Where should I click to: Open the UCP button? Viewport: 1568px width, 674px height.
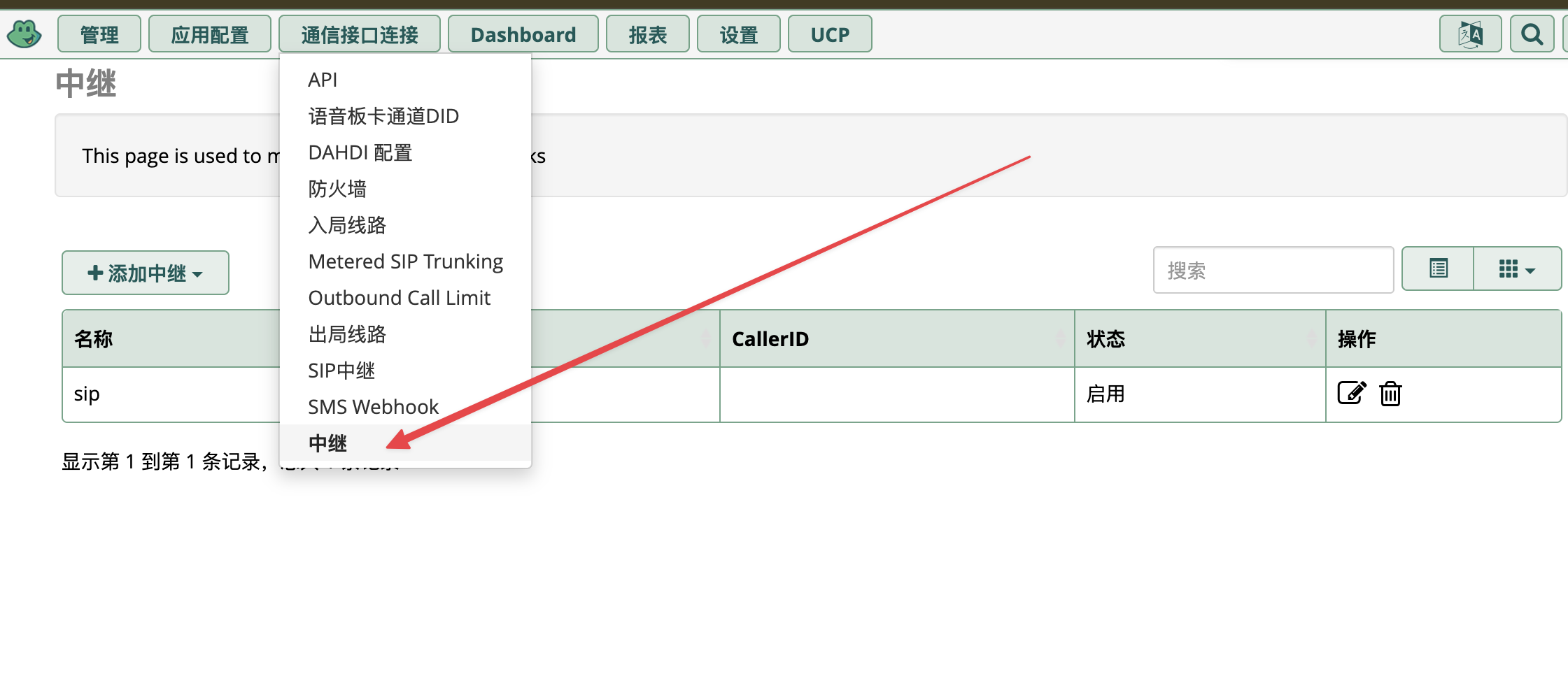click(x=830, y=34)
